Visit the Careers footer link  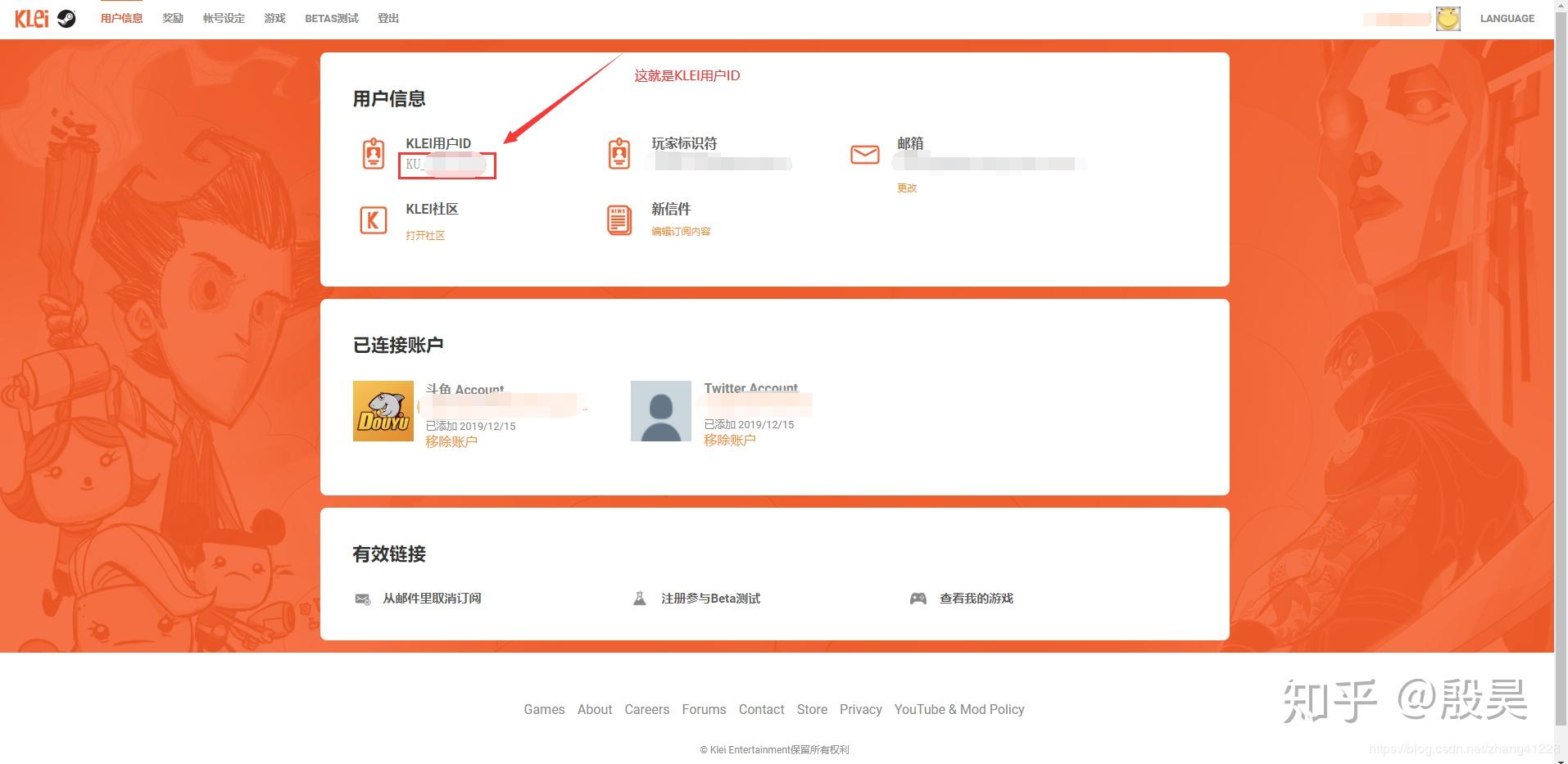(x=647, y=709)
